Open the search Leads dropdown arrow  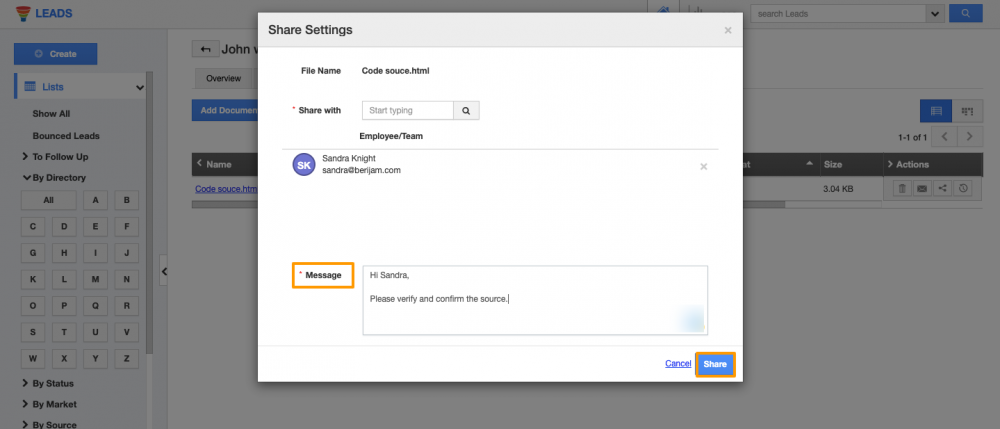pos(935,14)
